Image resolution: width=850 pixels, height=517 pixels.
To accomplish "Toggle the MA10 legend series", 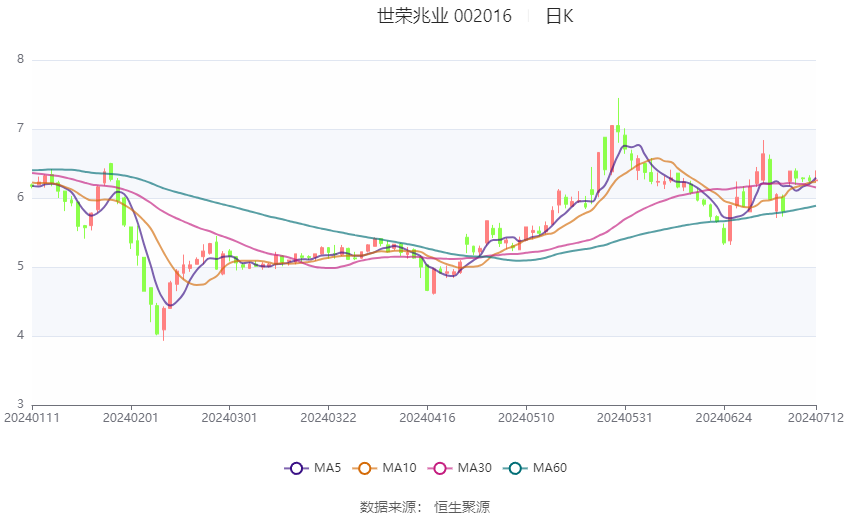I will tap(384, 468).
